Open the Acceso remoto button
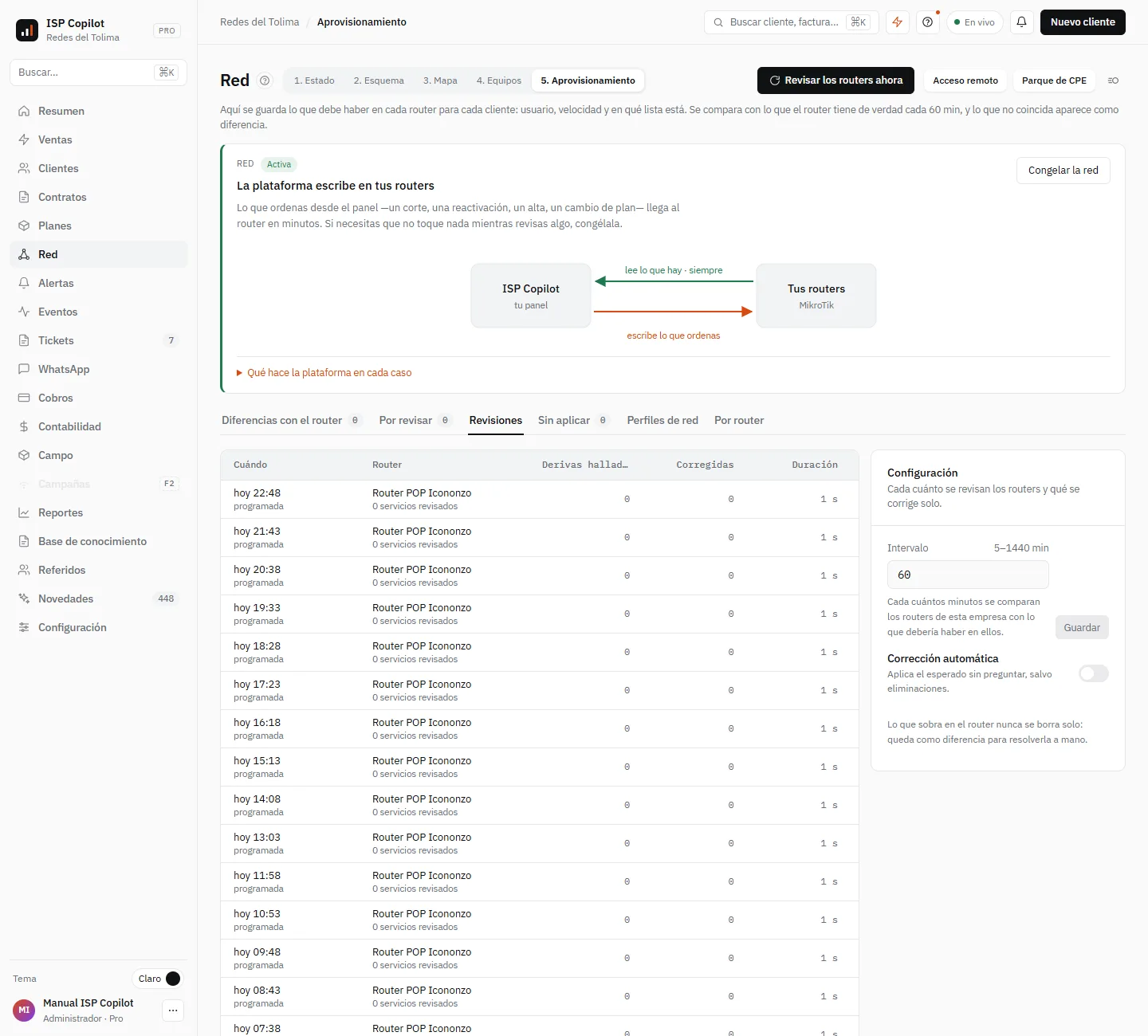1148x1036 pixels. 965,80
